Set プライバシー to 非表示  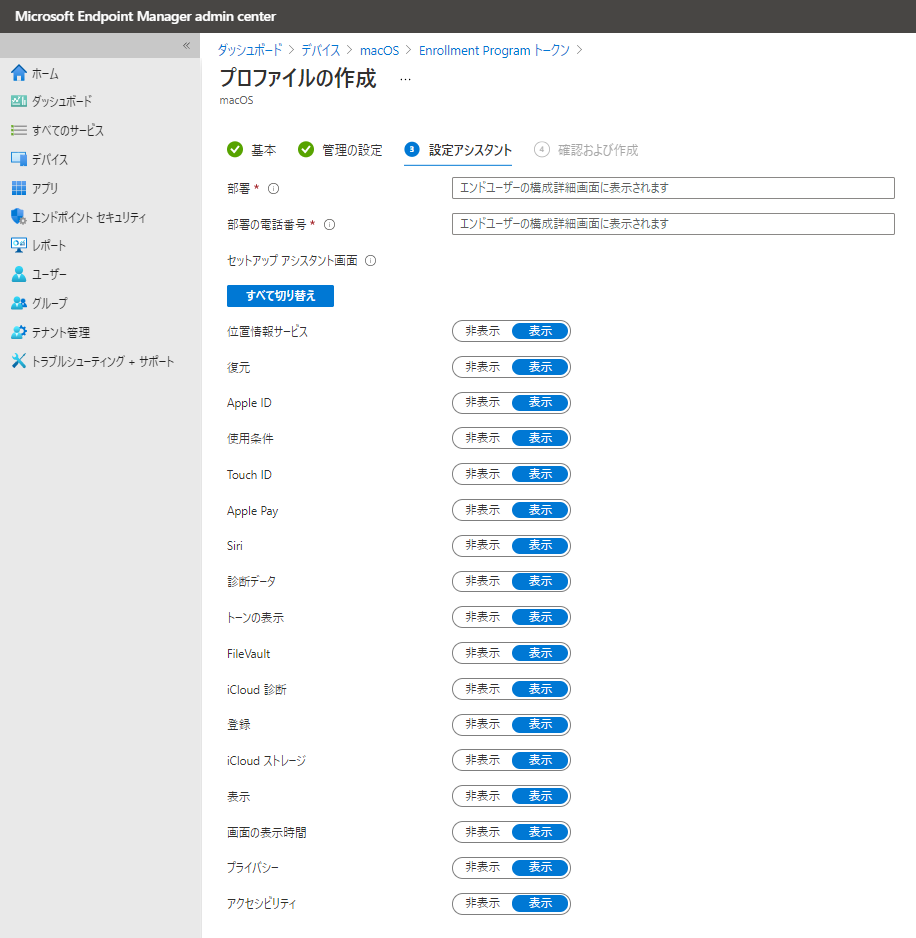click(482, 867)
